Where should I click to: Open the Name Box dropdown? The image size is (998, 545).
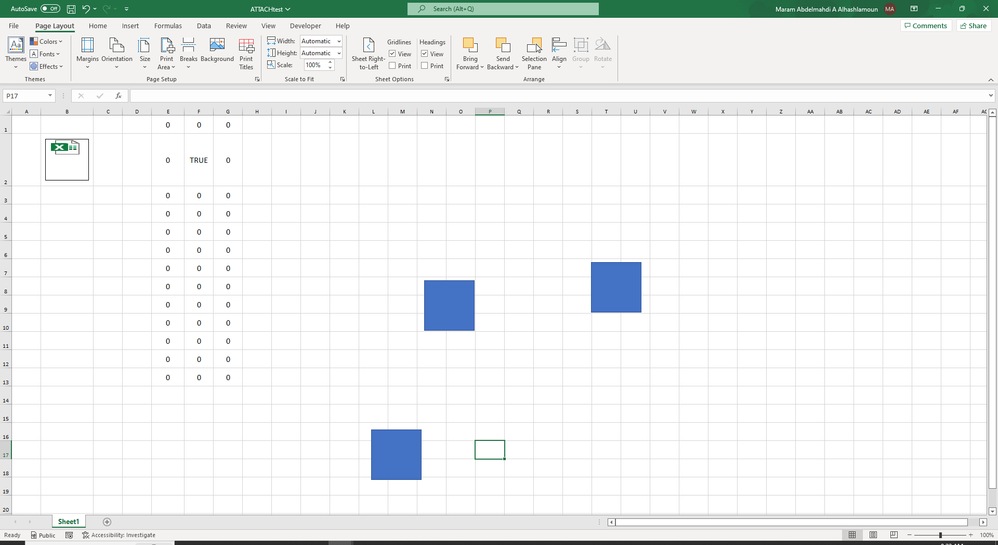pos(50,96)
